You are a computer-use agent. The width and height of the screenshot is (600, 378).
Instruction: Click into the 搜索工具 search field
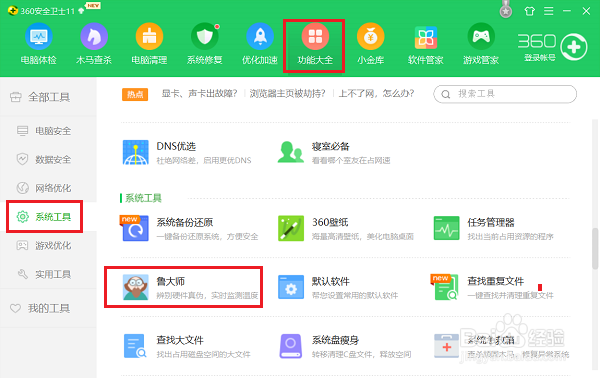pos(505,94)
